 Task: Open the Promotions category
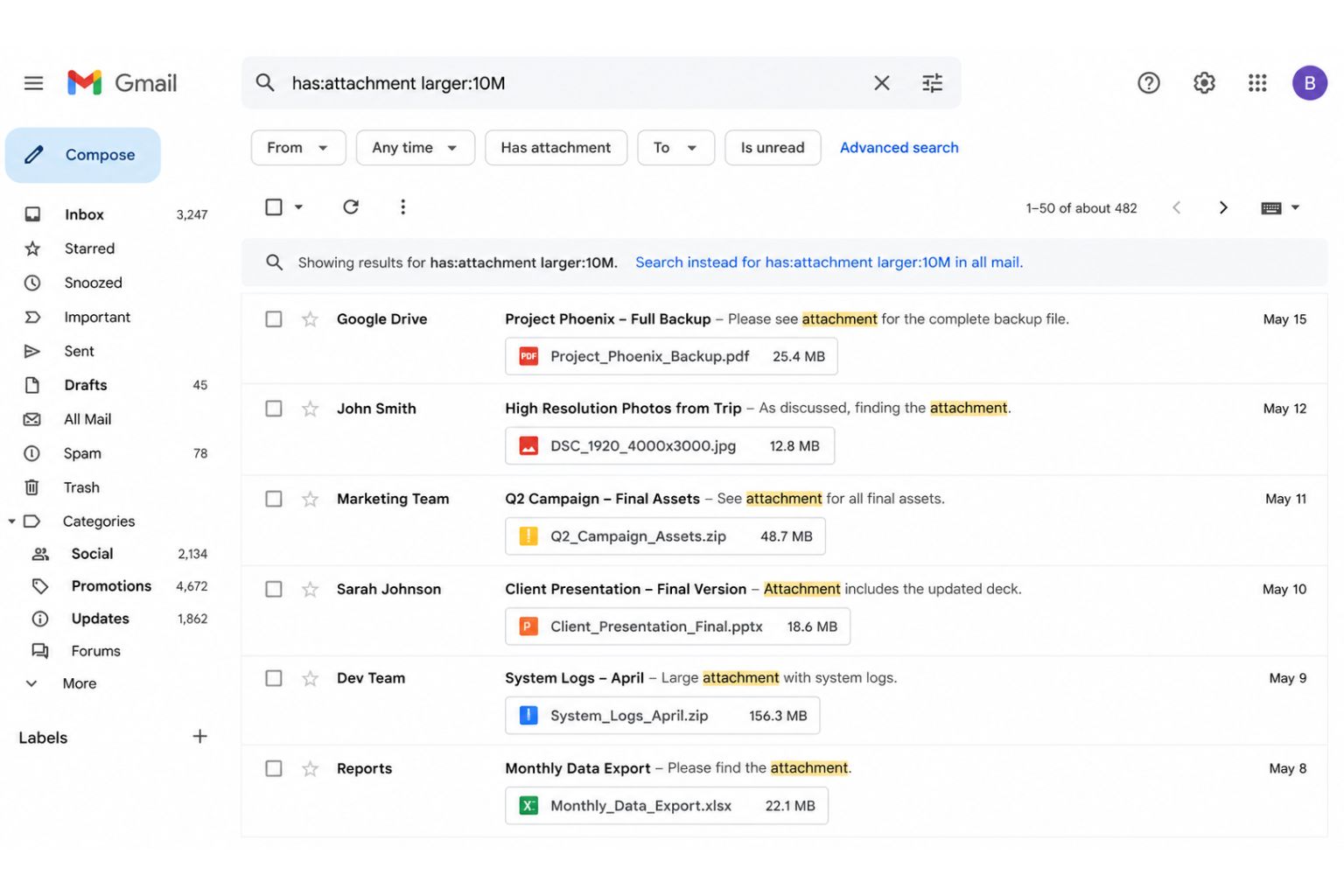tap(111, 586)
